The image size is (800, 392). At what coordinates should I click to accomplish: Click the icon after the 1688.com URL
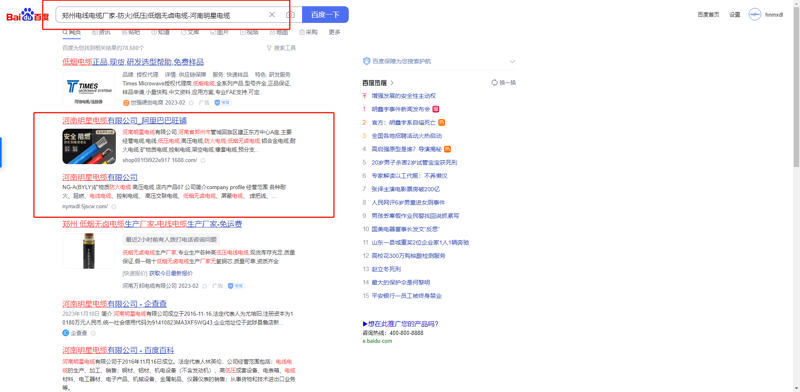tap(203, 160)
